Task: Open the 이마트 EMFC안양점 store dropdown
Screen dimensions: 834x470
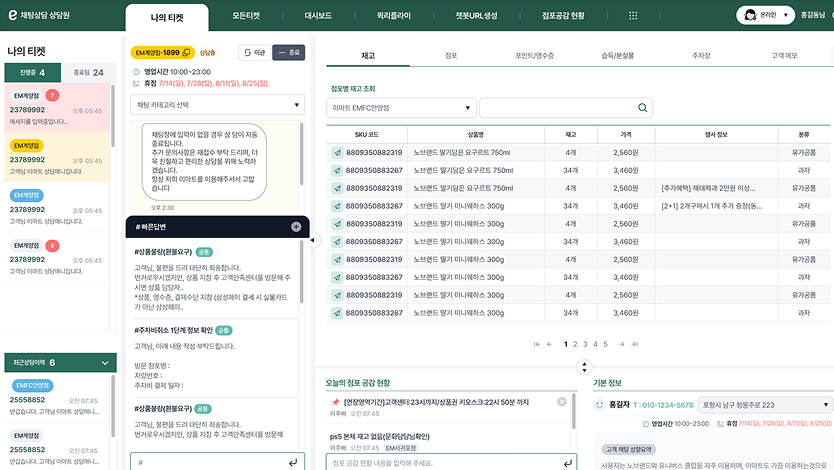Action: click(401, 107)
